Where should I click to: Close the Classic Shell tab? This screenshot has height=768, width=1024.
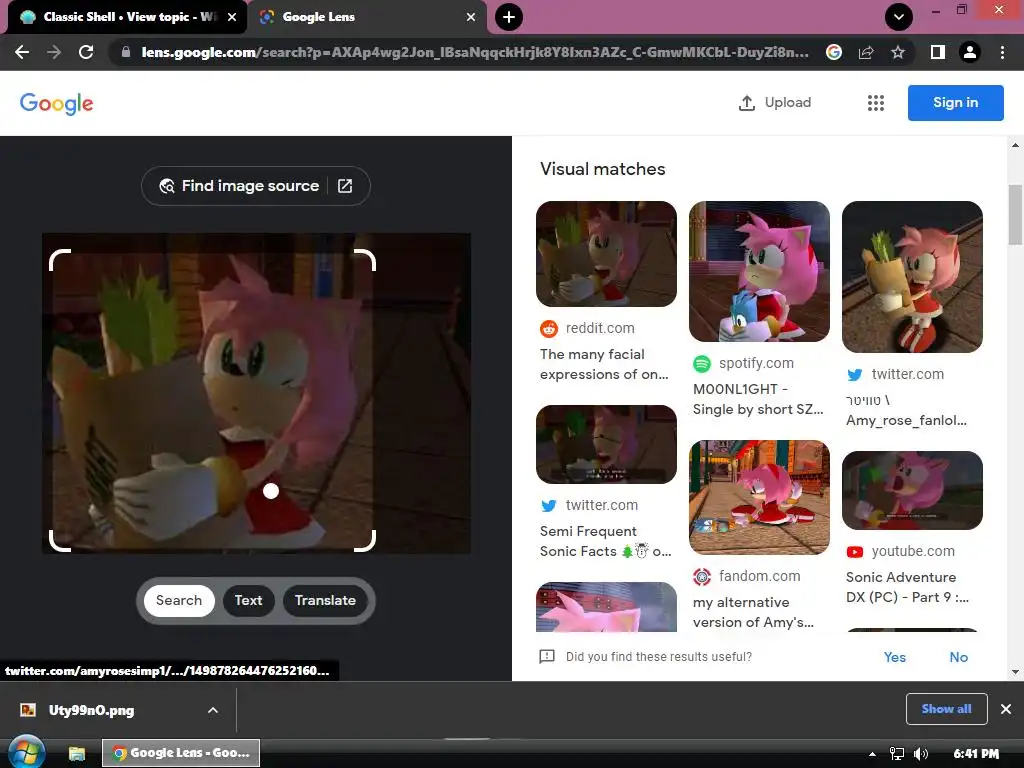click(x=232, y=17)
